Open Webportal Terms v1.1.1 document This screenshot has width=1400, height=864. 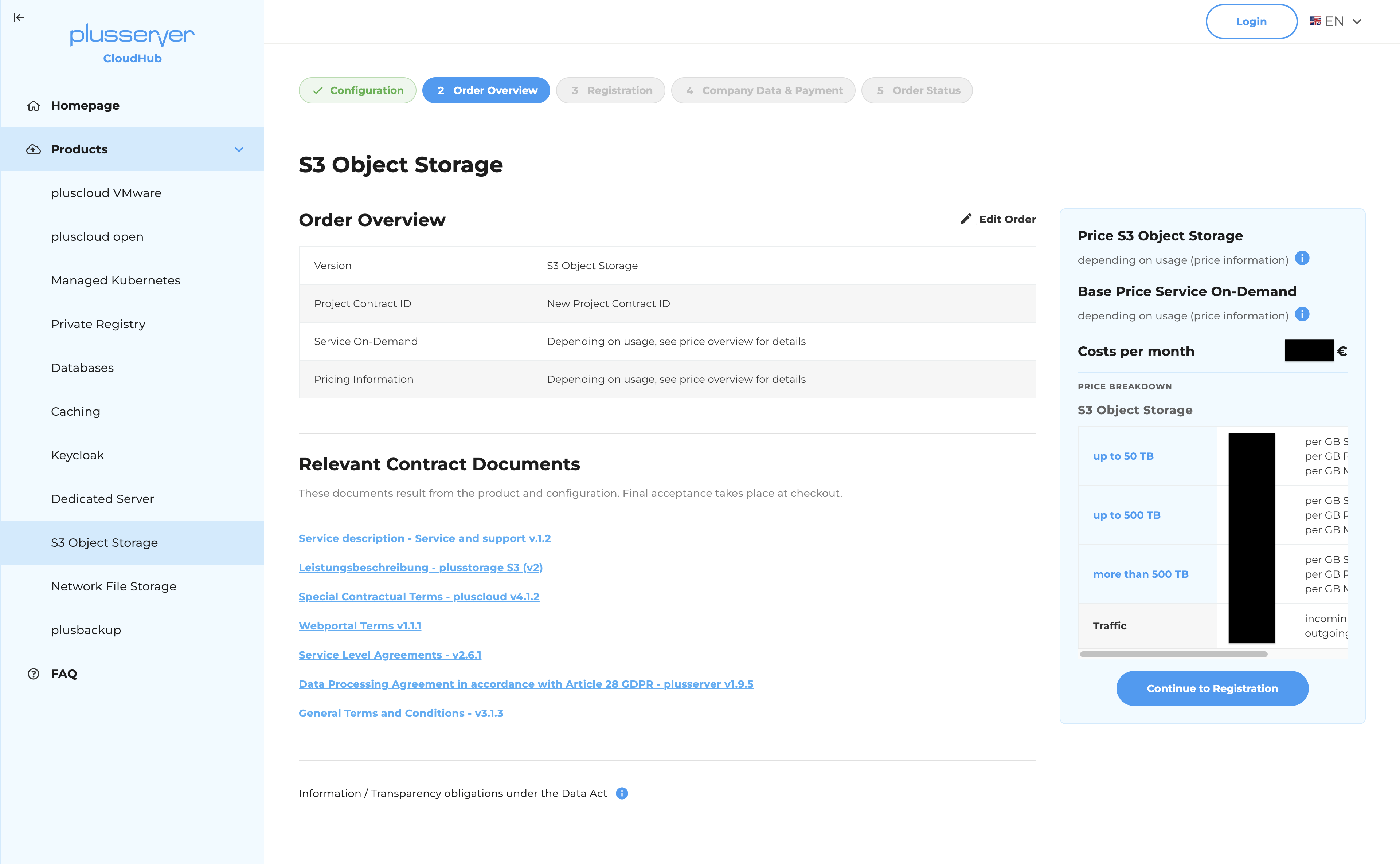[360, 626]
